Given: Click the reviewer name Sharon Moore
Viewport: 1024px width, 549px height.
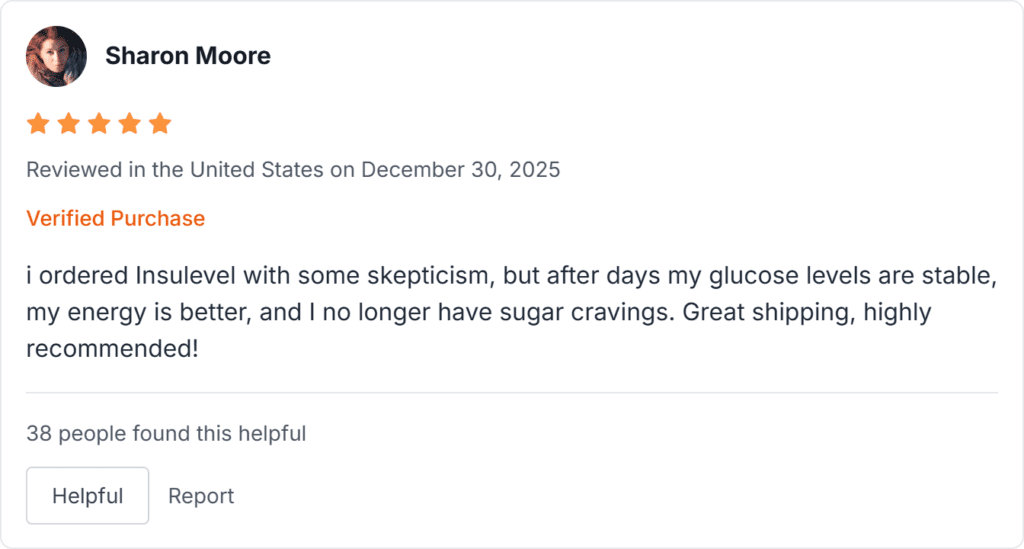Looking at the screenshot, I should pyautogui.click(x=188, y=56).
